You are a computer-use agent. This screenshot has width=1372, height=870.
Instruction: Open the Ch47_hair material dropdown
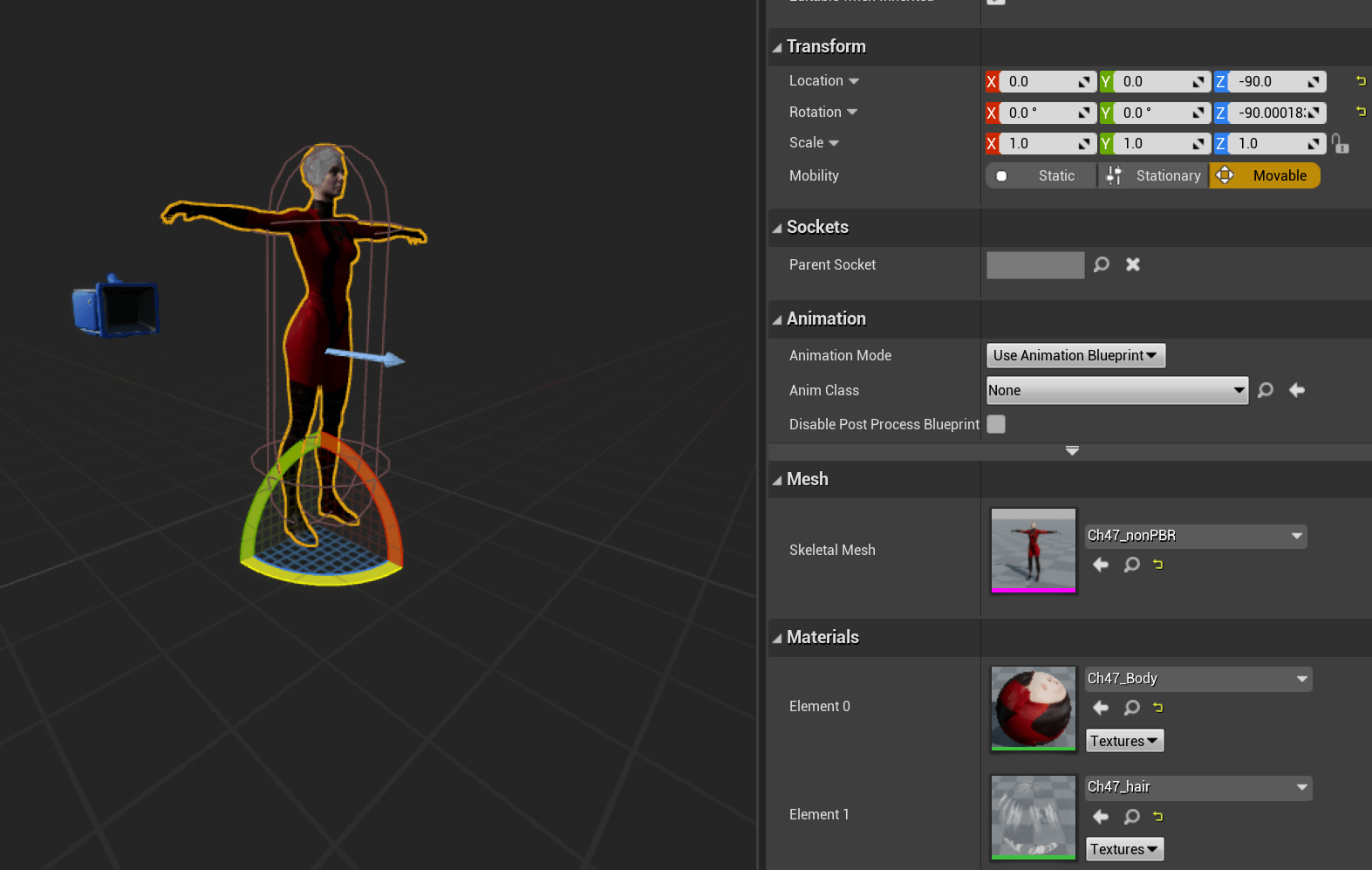[x=1198, y=787]
